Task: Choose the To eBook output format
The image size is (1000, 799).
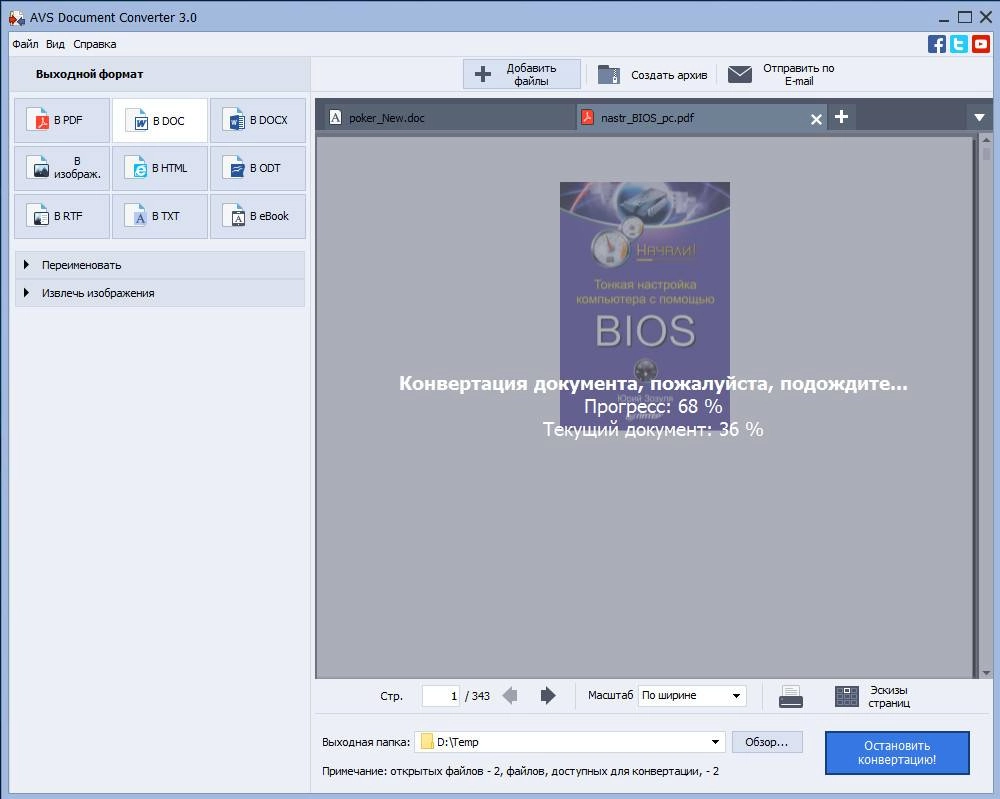Action: tap(258, 216)
